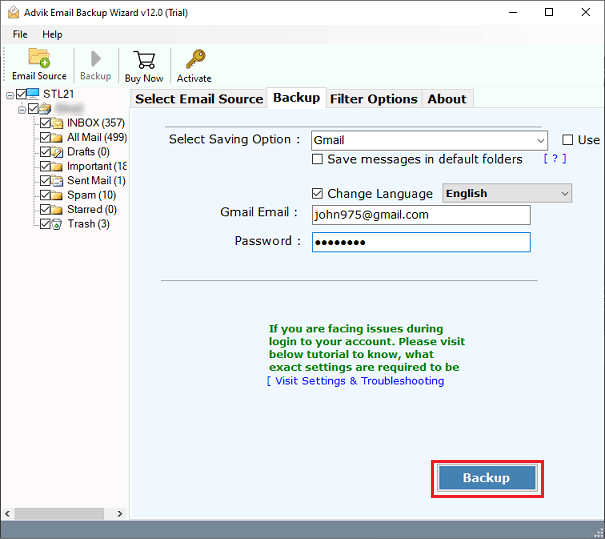605x539 pixels.
Task: Open the Help menu
Action: pos(52,34)
